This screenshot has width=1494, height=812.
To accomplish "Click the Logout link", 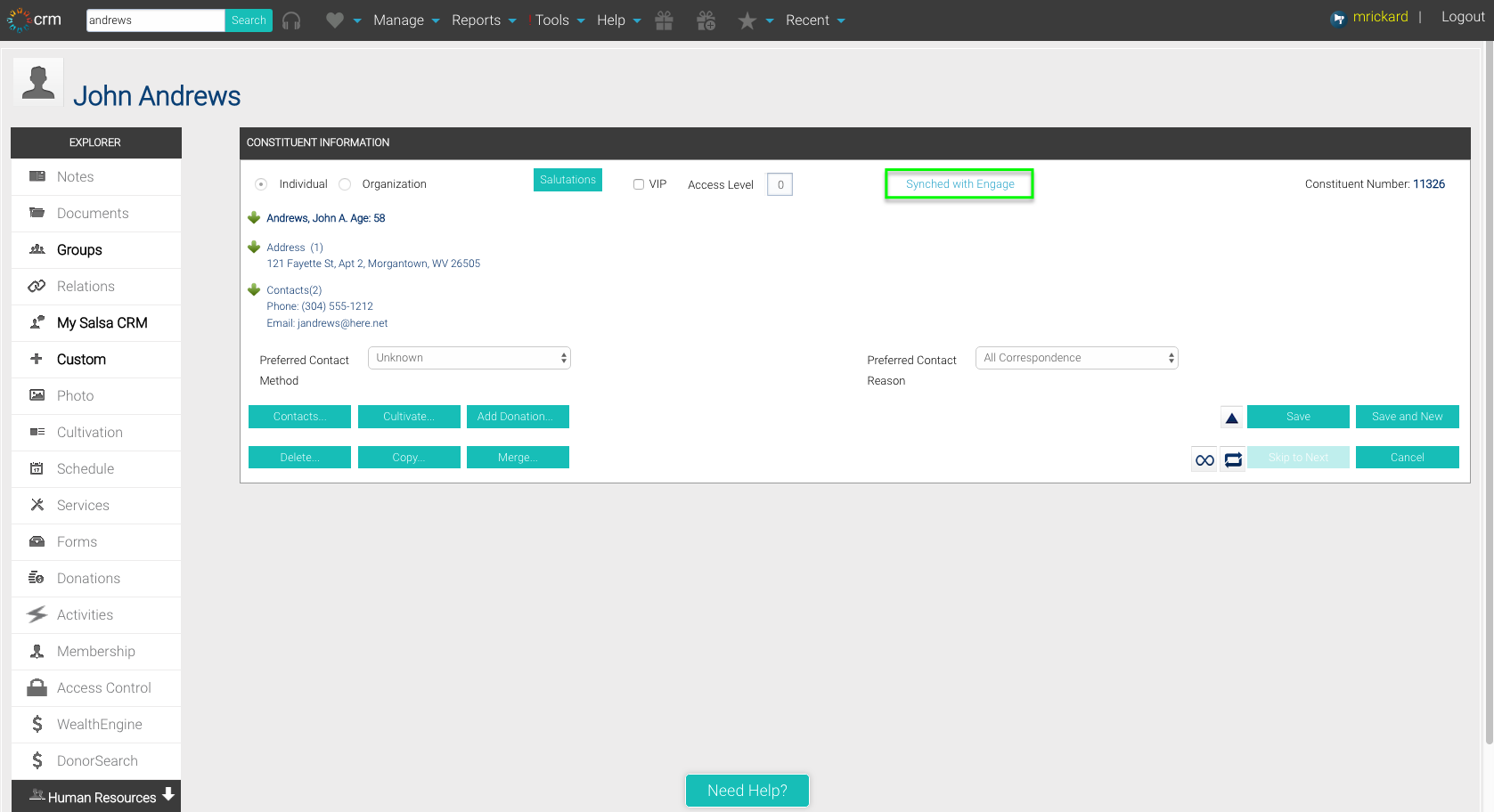I will tap(1463, 17).
